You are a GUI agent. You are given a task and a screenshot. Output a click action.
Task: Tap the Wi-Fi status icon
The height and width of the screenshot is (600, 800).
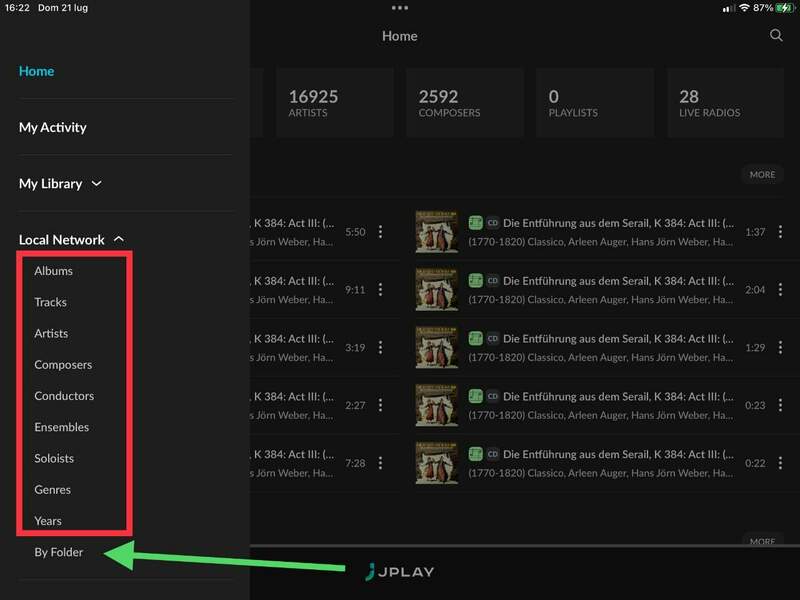[x=744, y=8]
